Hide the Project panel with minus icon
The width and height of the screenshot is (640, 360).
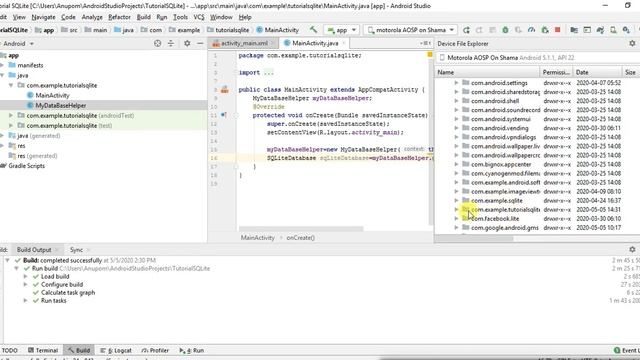(x=200, y=43)
